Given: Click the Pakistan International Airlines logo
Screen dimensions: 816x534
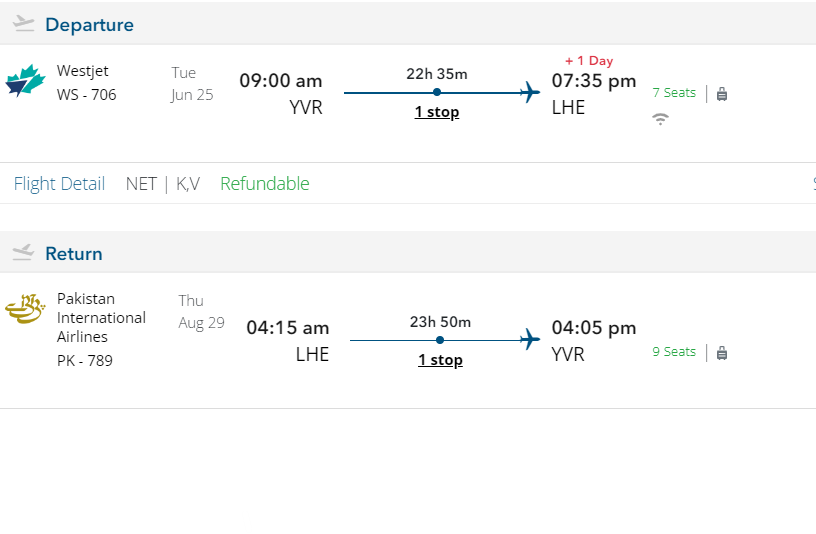Looking at the screenshot, I should coord(25,309).
